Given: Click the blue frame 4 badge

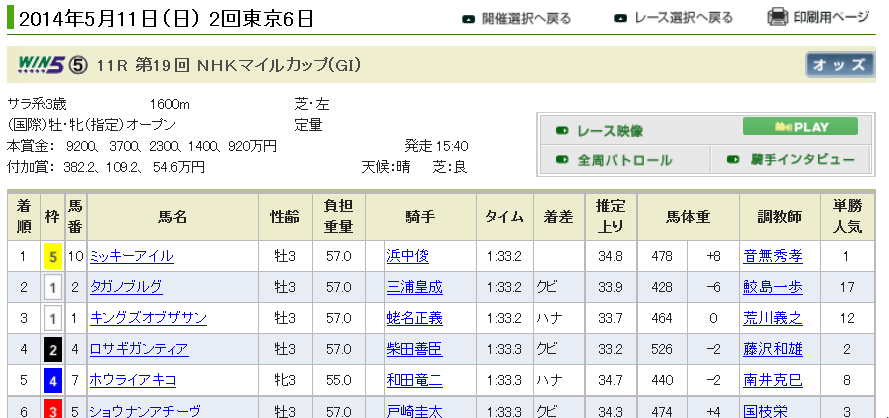Looking at the screenshot, I should pos(53,380).
